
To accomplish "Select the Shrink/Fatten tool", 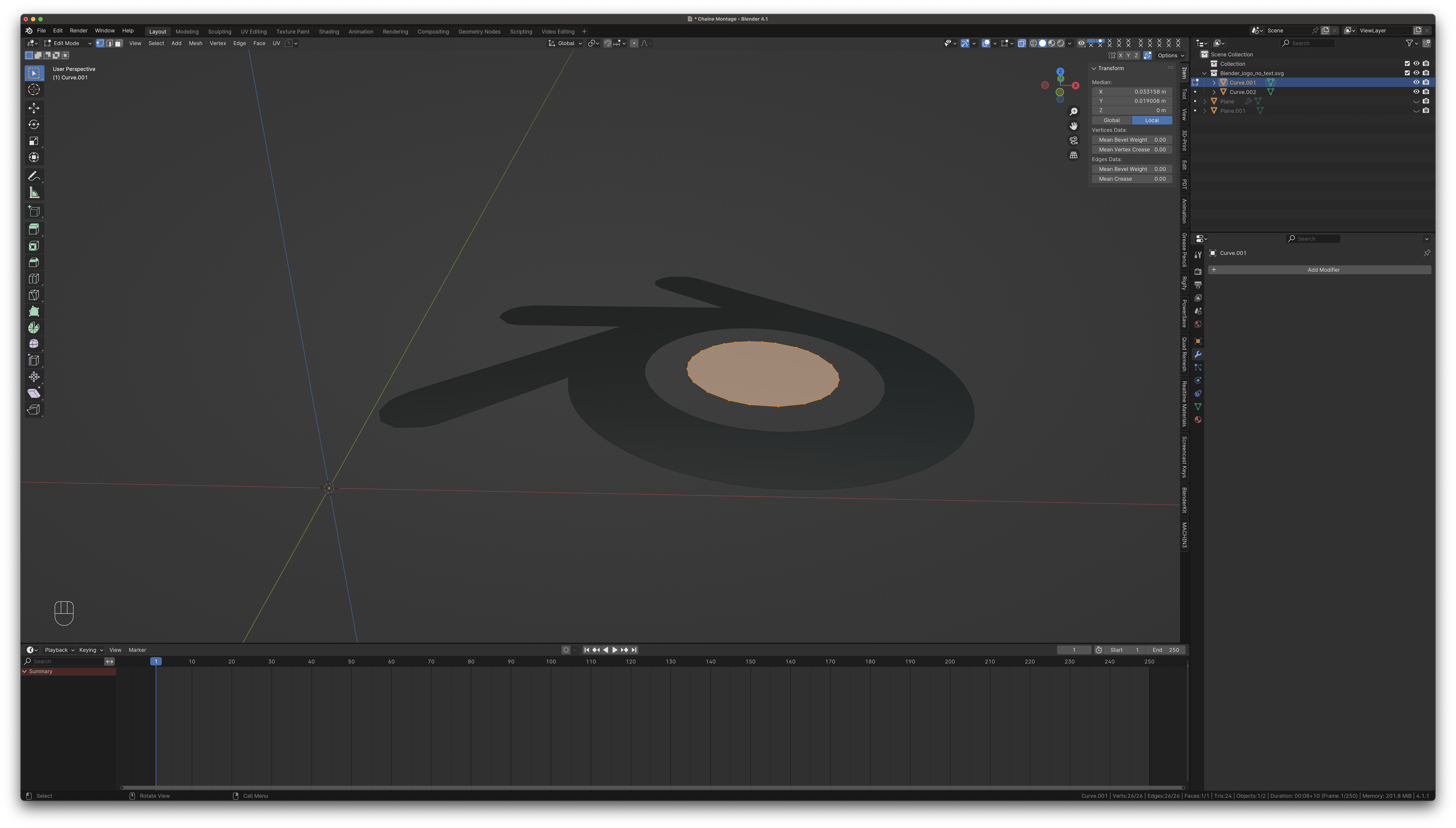I will [34, 377].
